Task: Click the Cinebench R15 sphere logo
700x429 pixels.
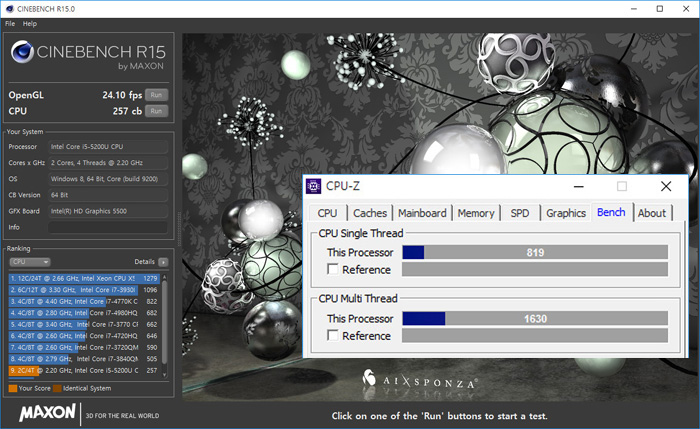Action: (x=22, y=51)
